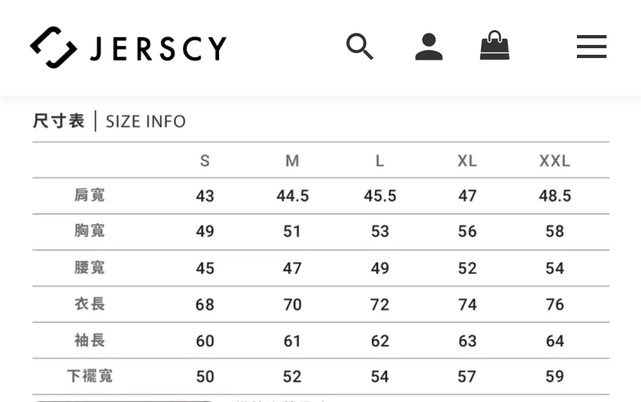Pick the XXL size column header
This screenshot has width=641, height=402.
(x=554, y=160)
